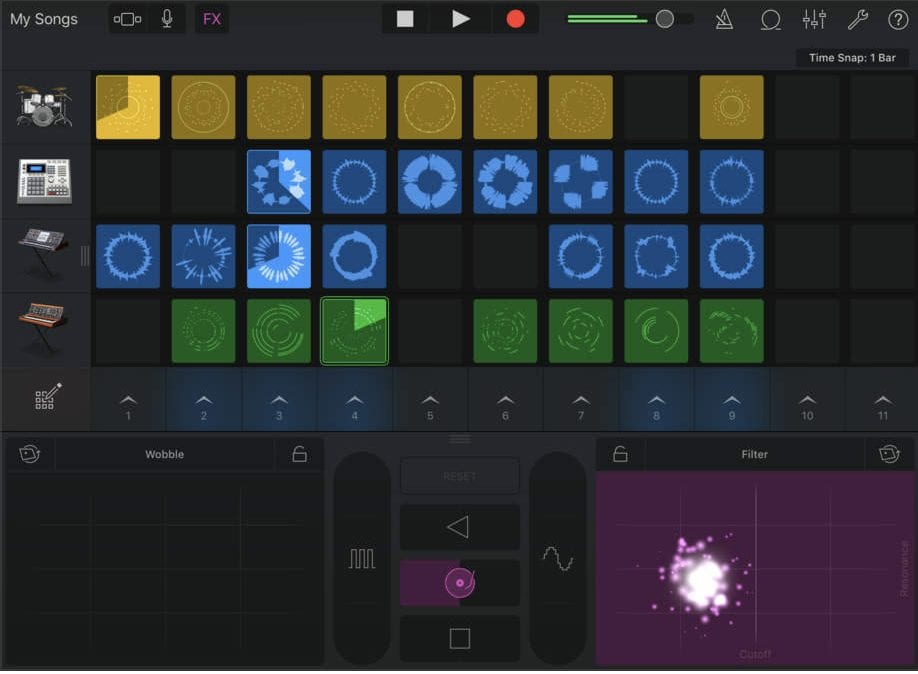Go back to My Songs
918x674 pixels.
(44, 19)
